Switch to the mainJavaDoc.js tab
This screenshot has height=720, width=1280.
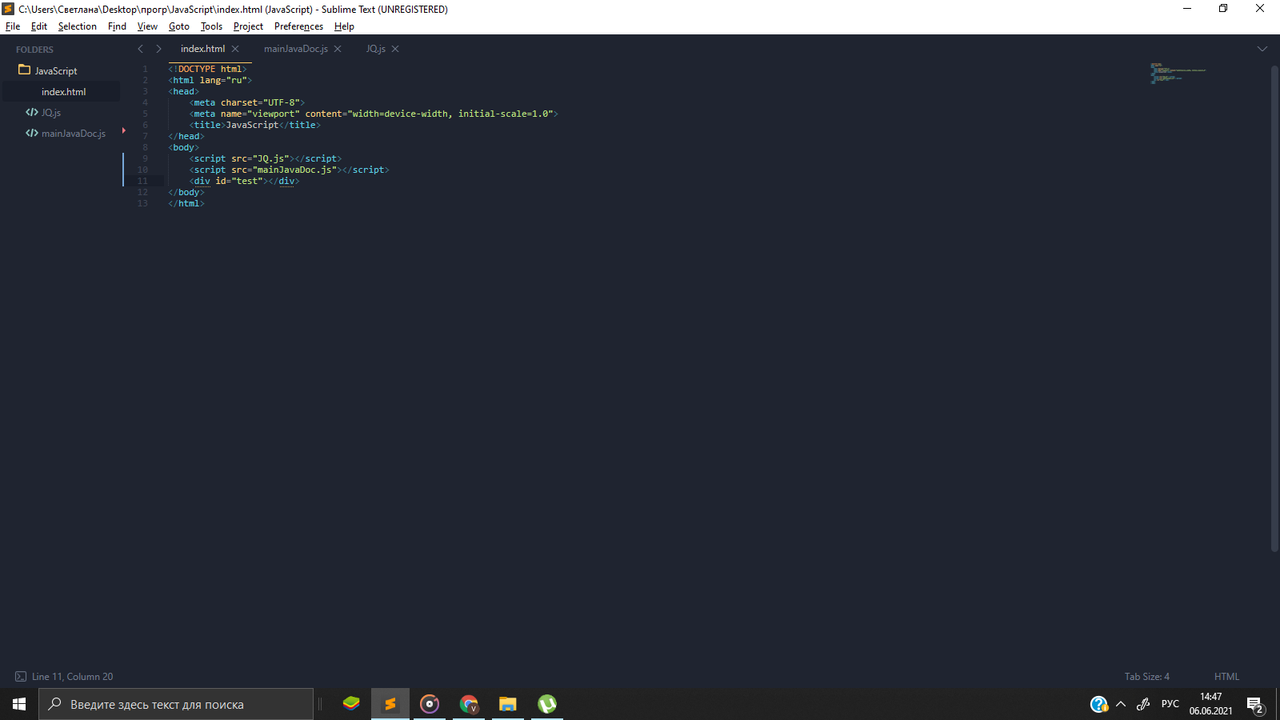[x=296, y=48]
